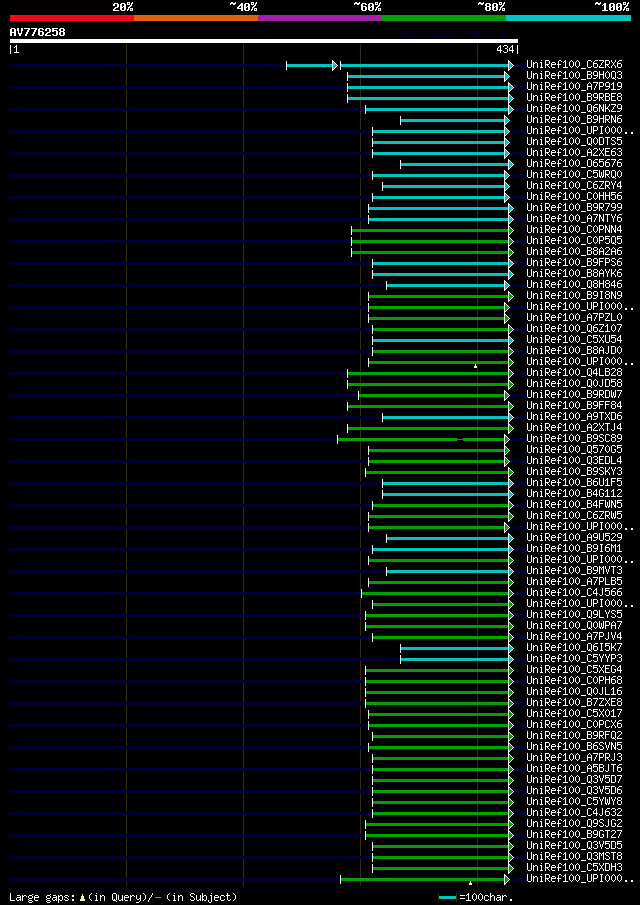
Task: Click the cyan alignment bar for UniRef100_Q6I5K7
Action: [455, 648]
